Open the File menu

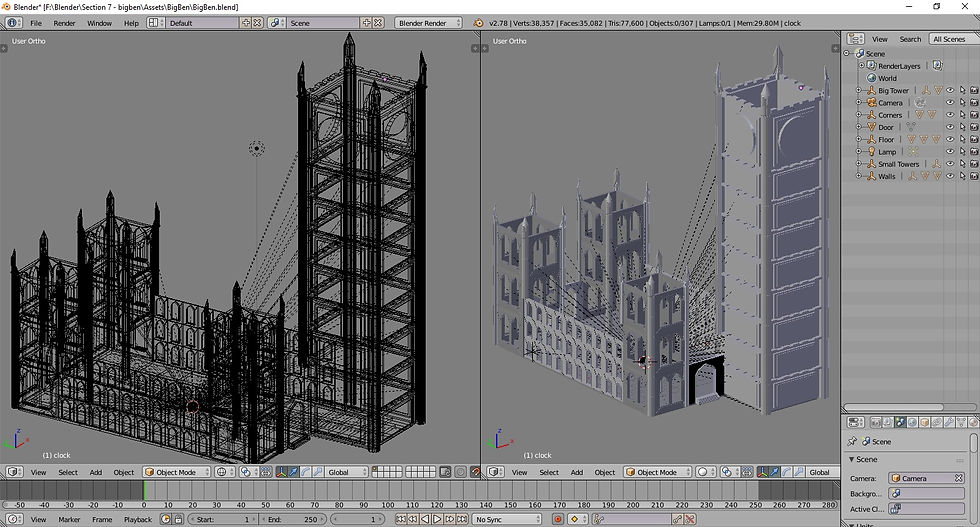(36, 23)
